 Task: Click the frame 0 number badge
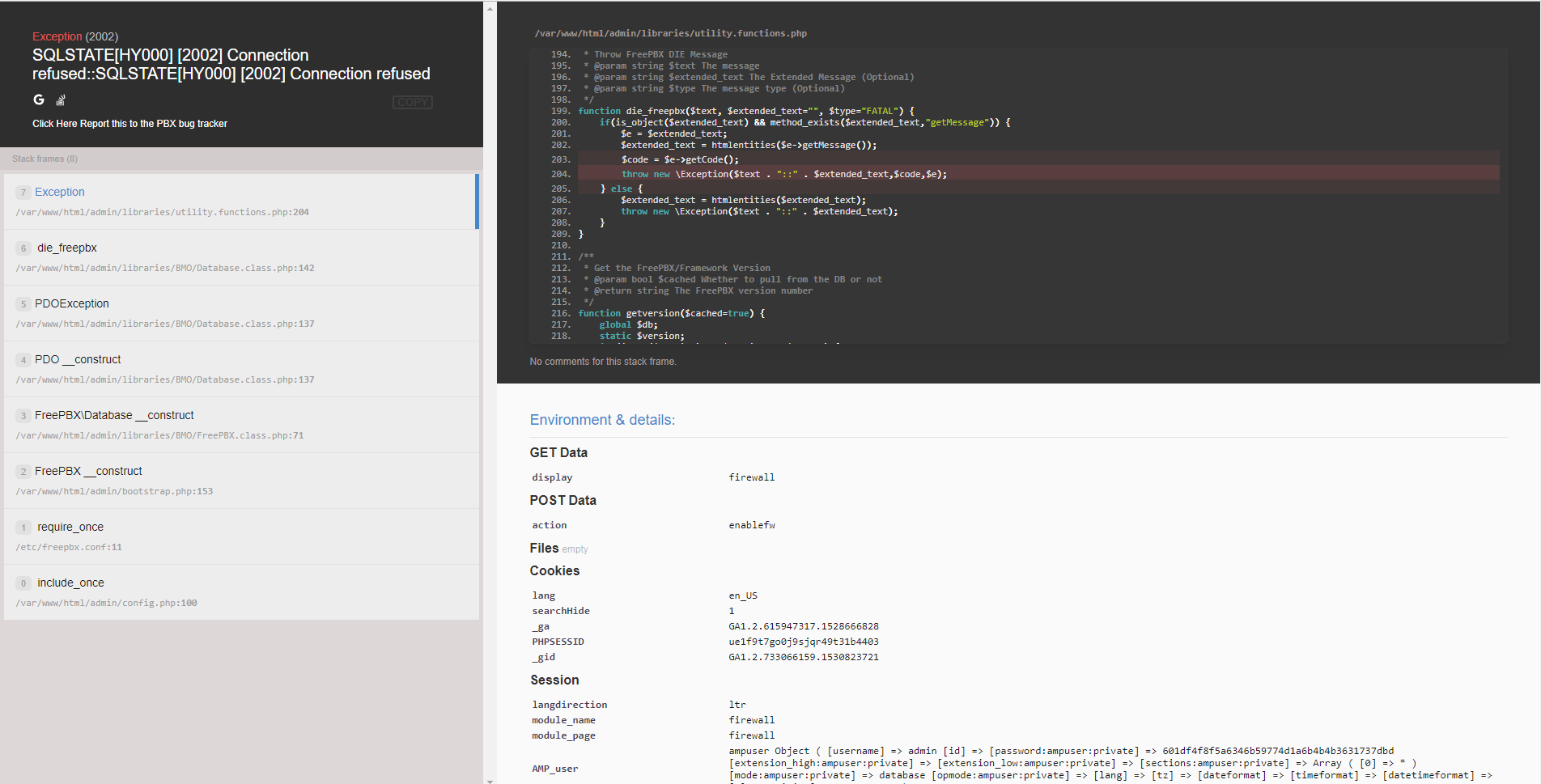[x=23, y=583]
